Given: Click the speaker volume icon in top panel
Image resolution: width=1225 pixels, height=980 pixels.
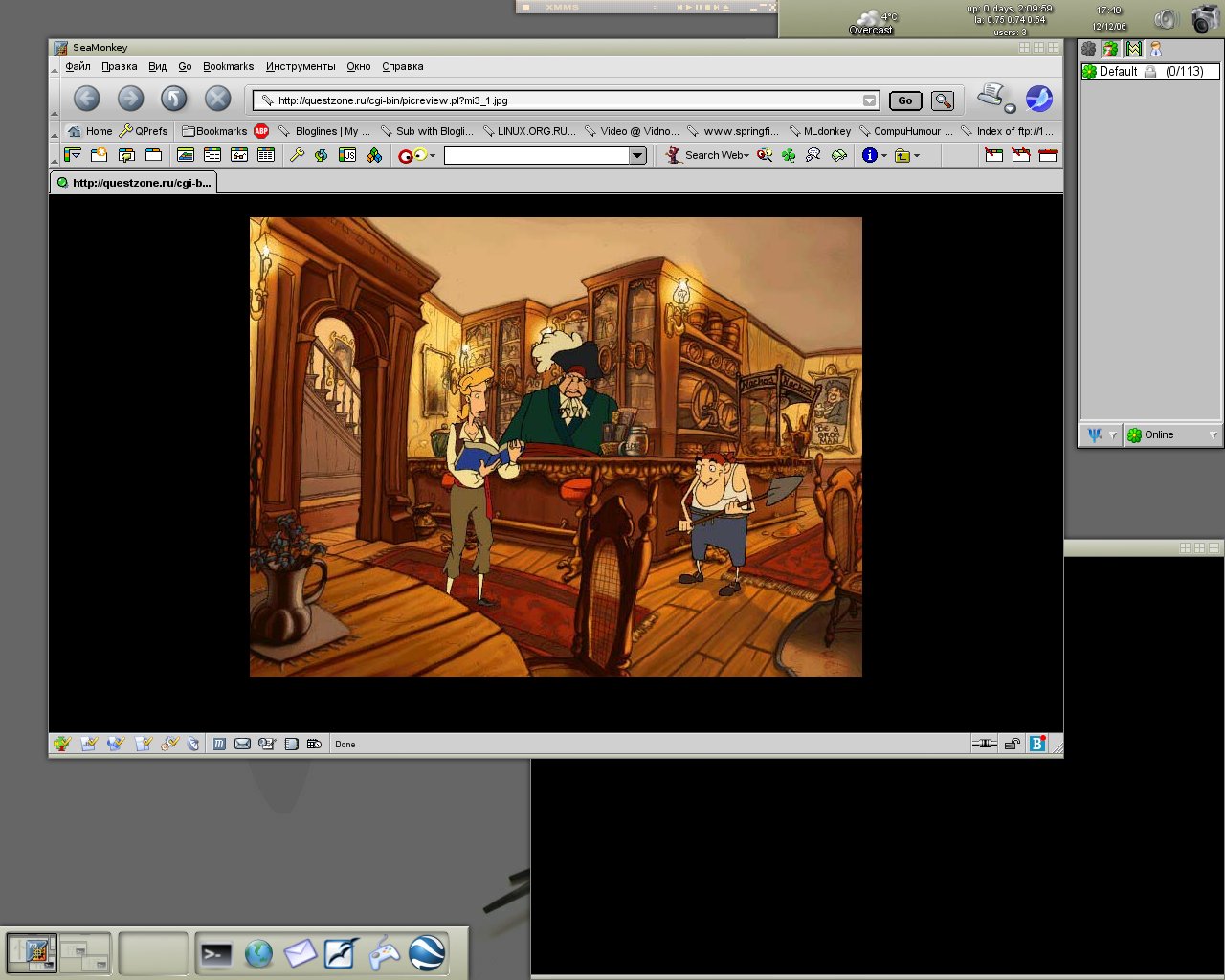Looking at the screenshot, I should point(1166,19).
